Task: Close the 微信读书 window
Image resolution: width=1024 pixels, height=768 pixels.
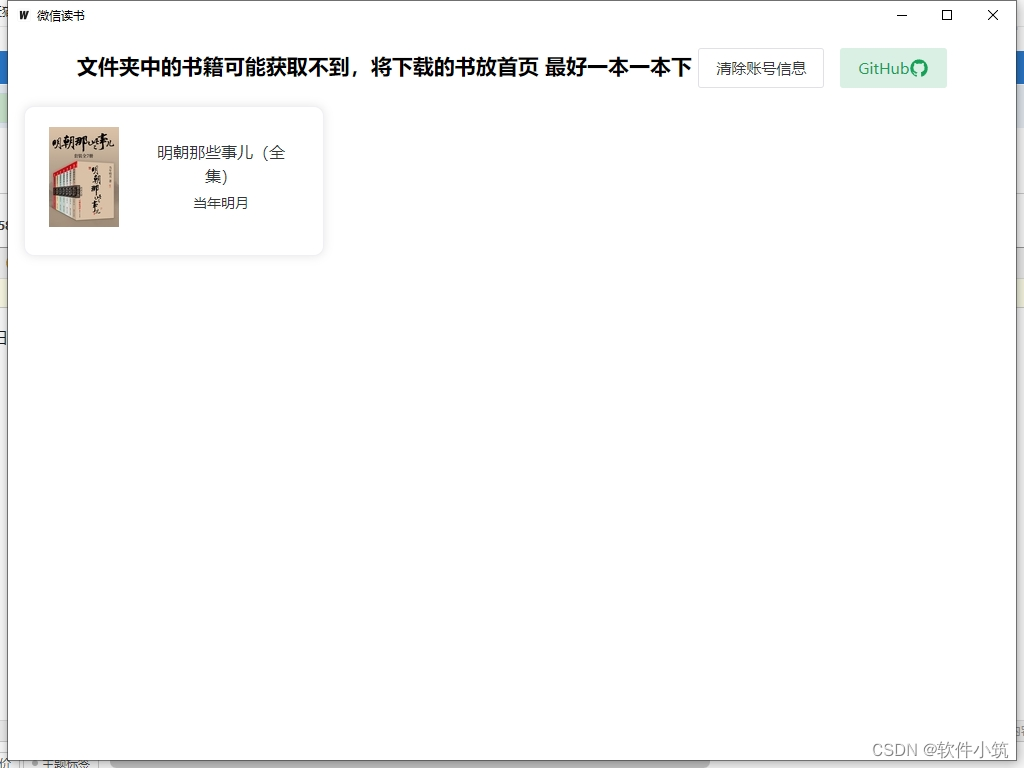Action: pyautogui.click(x=993, y=15)
